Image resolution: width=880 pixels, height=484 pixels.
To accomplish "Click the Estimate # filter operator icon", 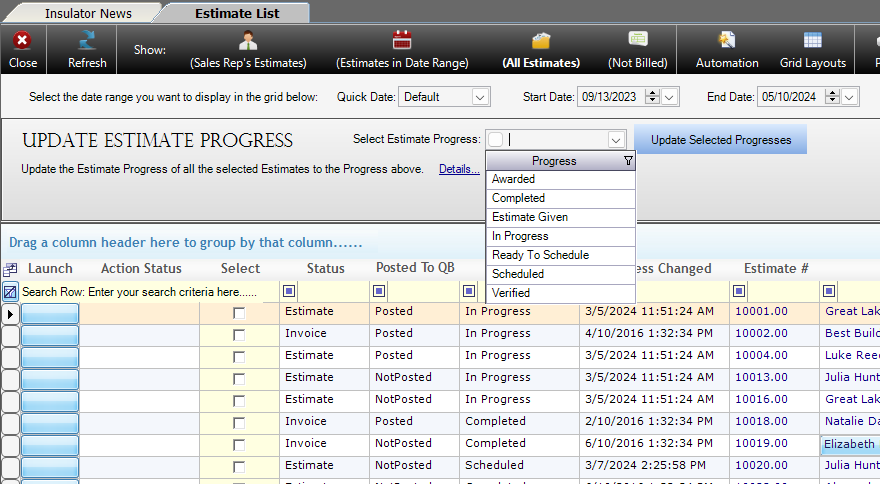I will point(739,291).
